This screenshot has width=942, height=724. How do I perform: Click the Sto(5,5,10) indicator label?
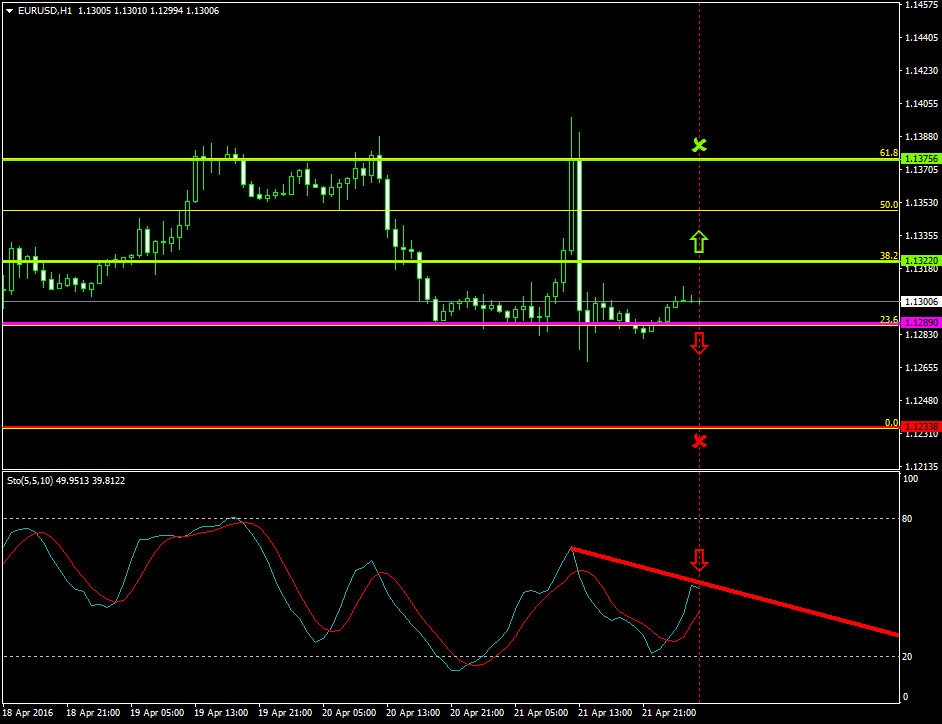click(x=40, y=481)
